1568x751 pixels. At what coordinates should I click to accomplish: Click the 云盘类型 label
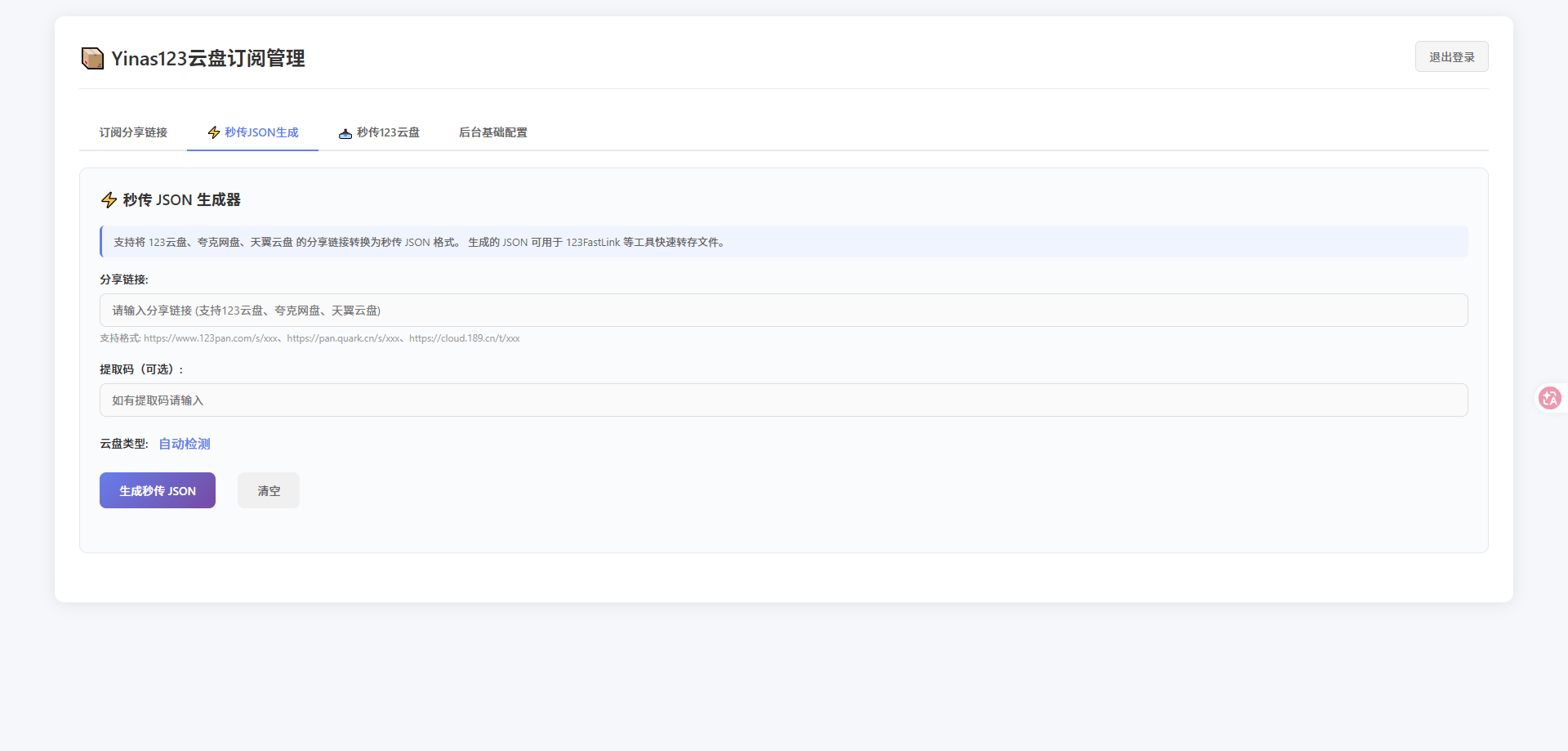[x=124, y=444]
